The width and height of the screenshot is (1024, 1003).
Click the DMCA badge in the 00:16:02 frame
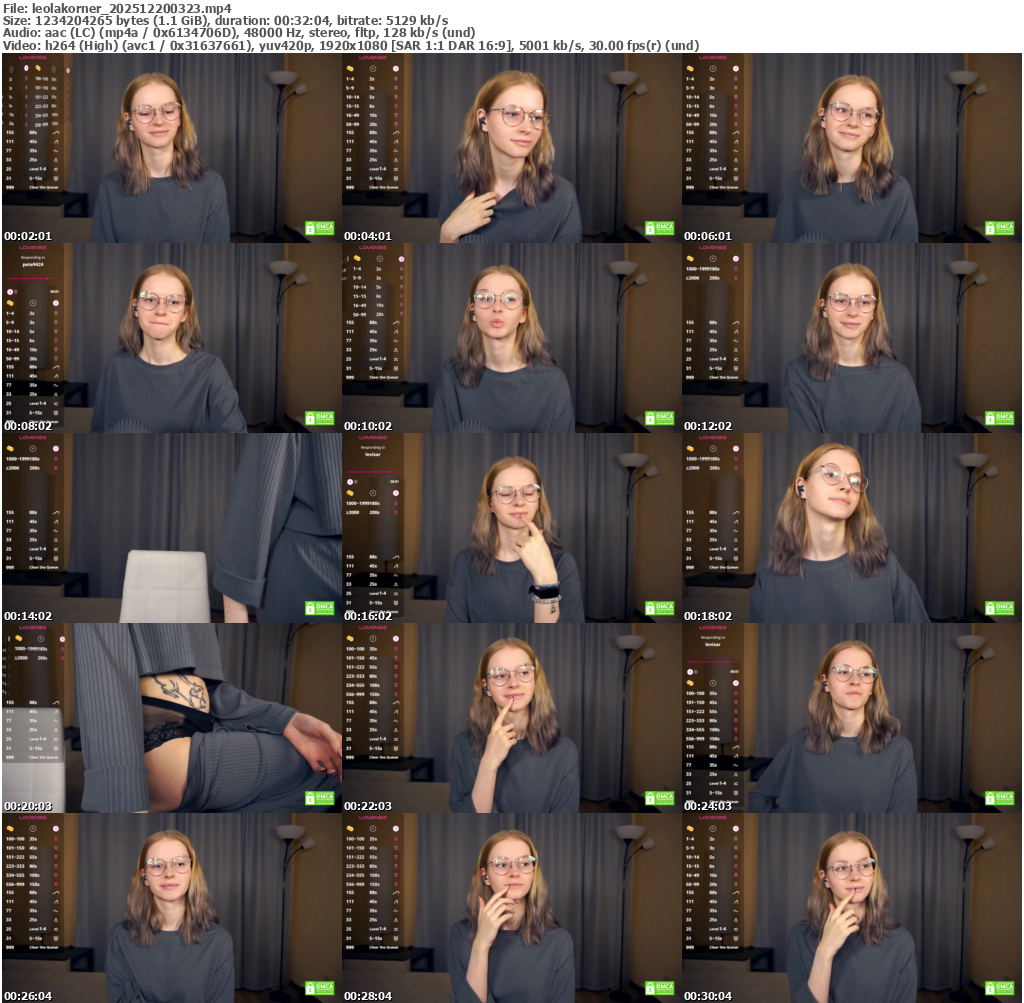(660, 608)
